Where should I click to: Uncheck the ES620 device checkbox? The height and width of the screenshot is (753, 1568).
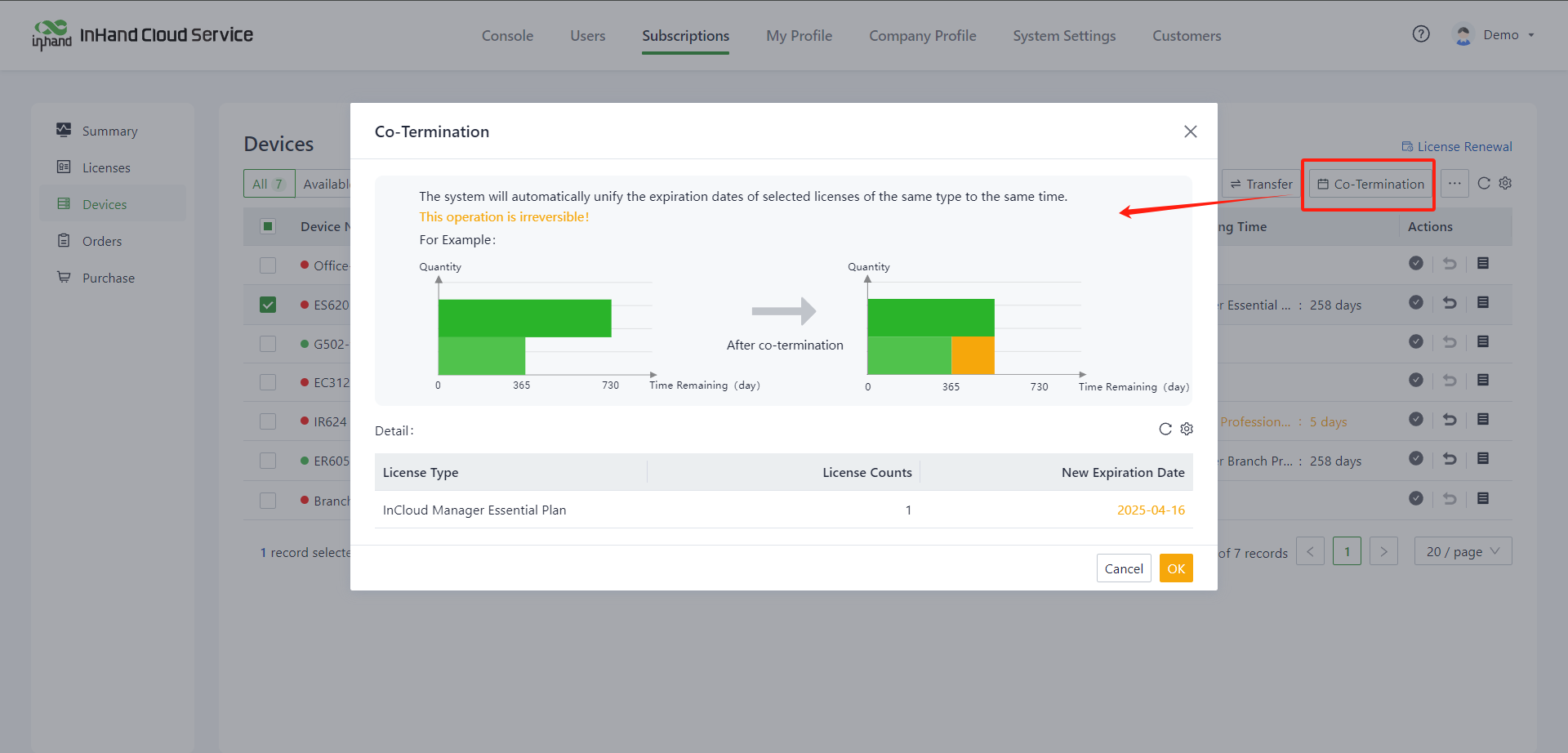tap(268, 305)
